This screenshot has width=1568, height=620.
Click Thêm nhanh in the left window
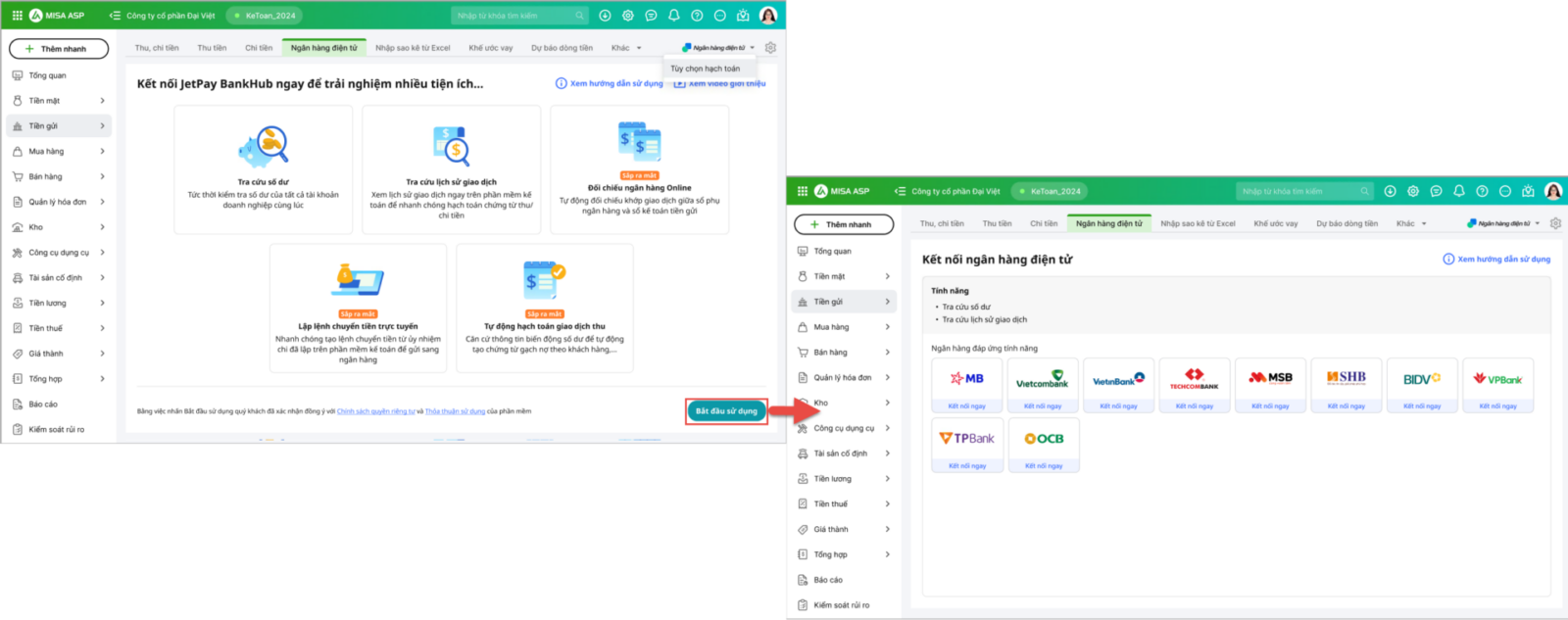[x=59, y=49]
